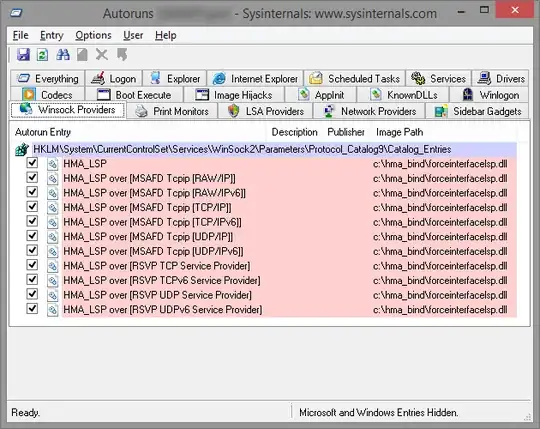Switch to the Sidebar Gadgets tab
540x429 pixels.
[477, 111]
